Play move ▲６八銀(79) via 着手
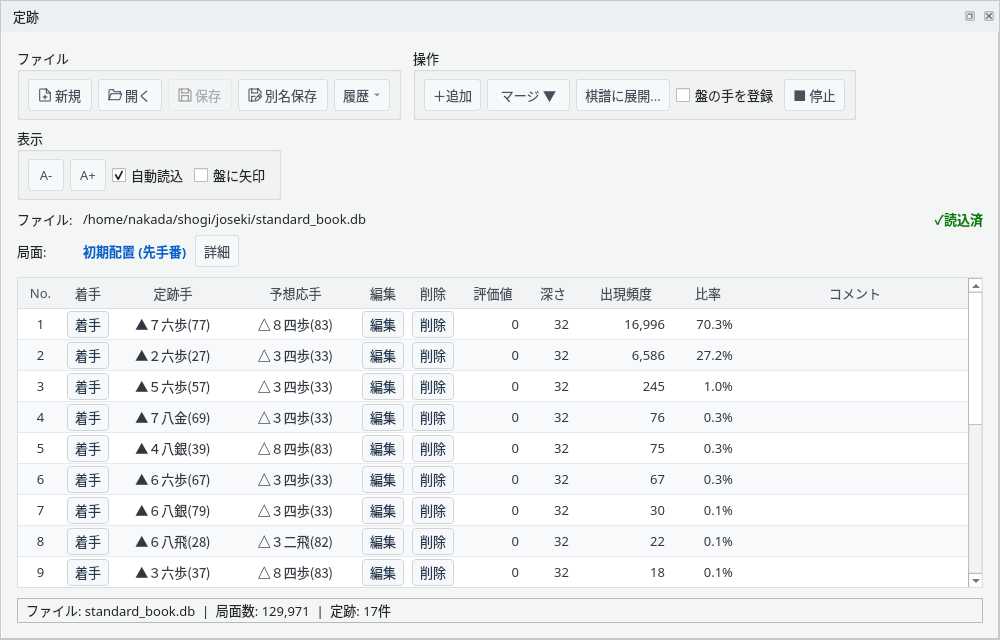The image size is (1000, 640). pos(88,511)
